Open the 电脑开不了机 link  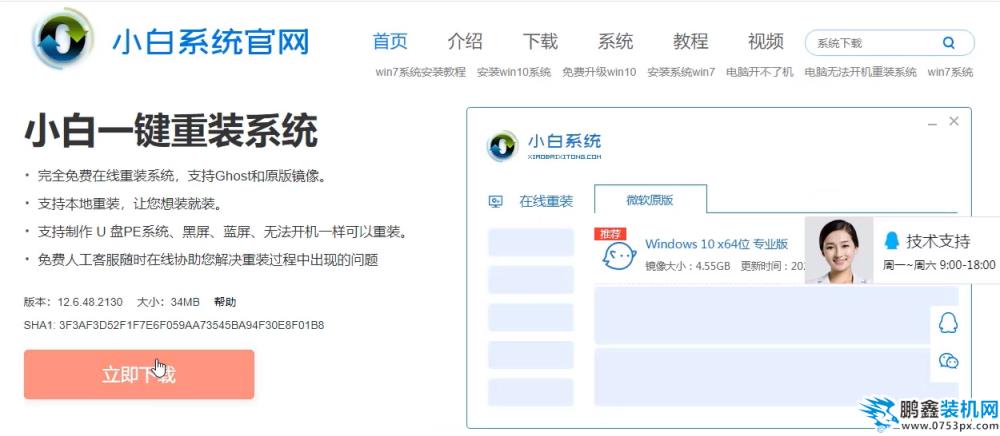click(760, 72)
